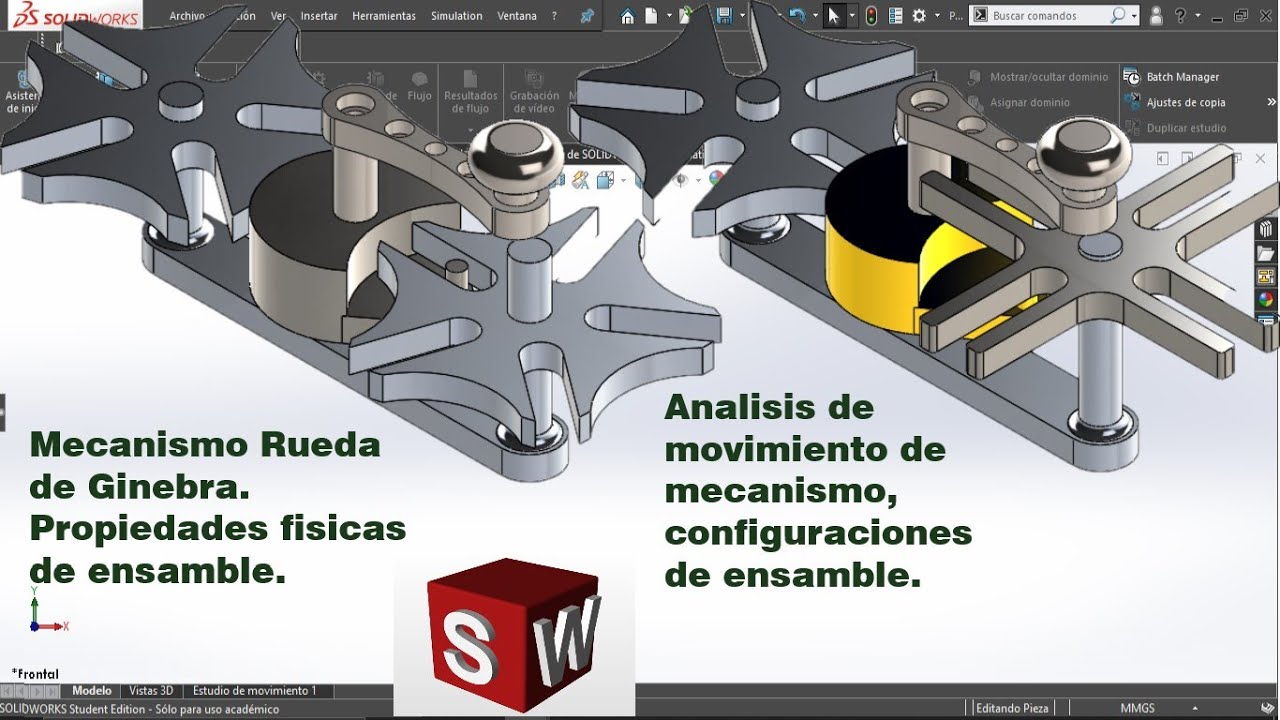Screen dimensions: 1280x720
Task: Click the Help question mark icon
Action: click(x=1181, y=16)
